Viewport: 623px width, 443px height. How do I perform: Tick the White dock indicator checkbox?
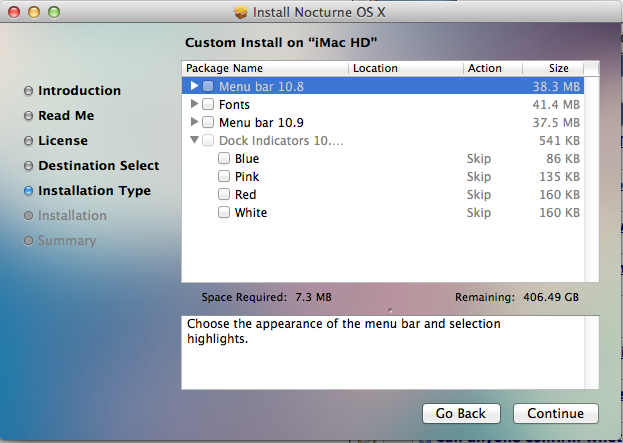tap(224, 212)
